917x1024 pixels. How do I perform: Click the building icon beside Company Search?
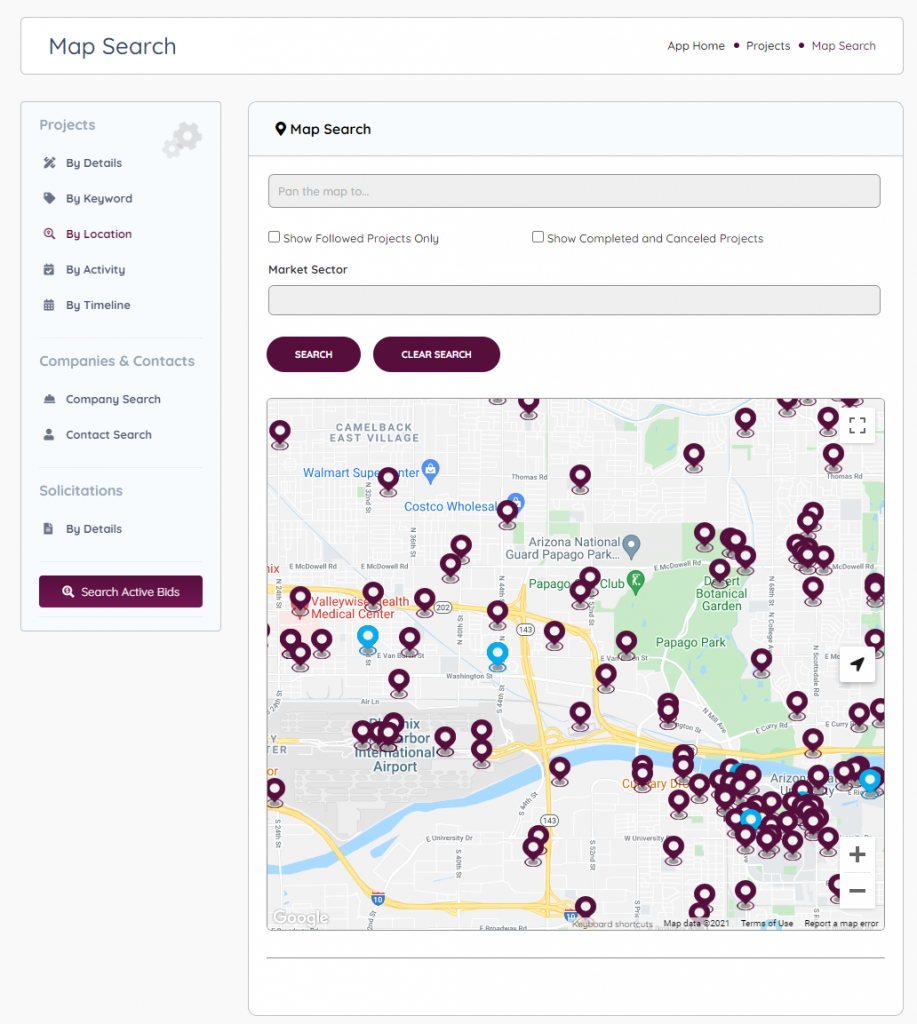point(49,399)
